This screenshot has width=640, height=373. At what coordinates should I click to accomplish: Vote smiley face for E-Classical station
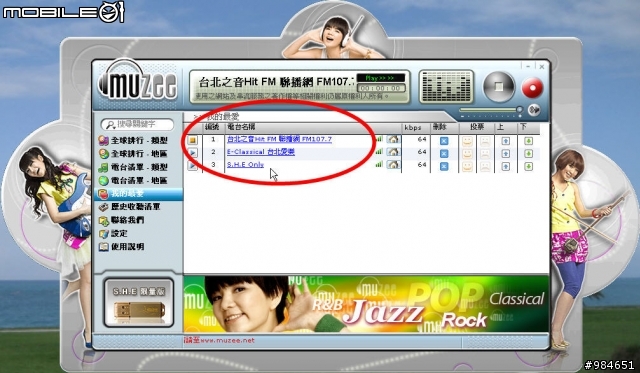[467, 154]
